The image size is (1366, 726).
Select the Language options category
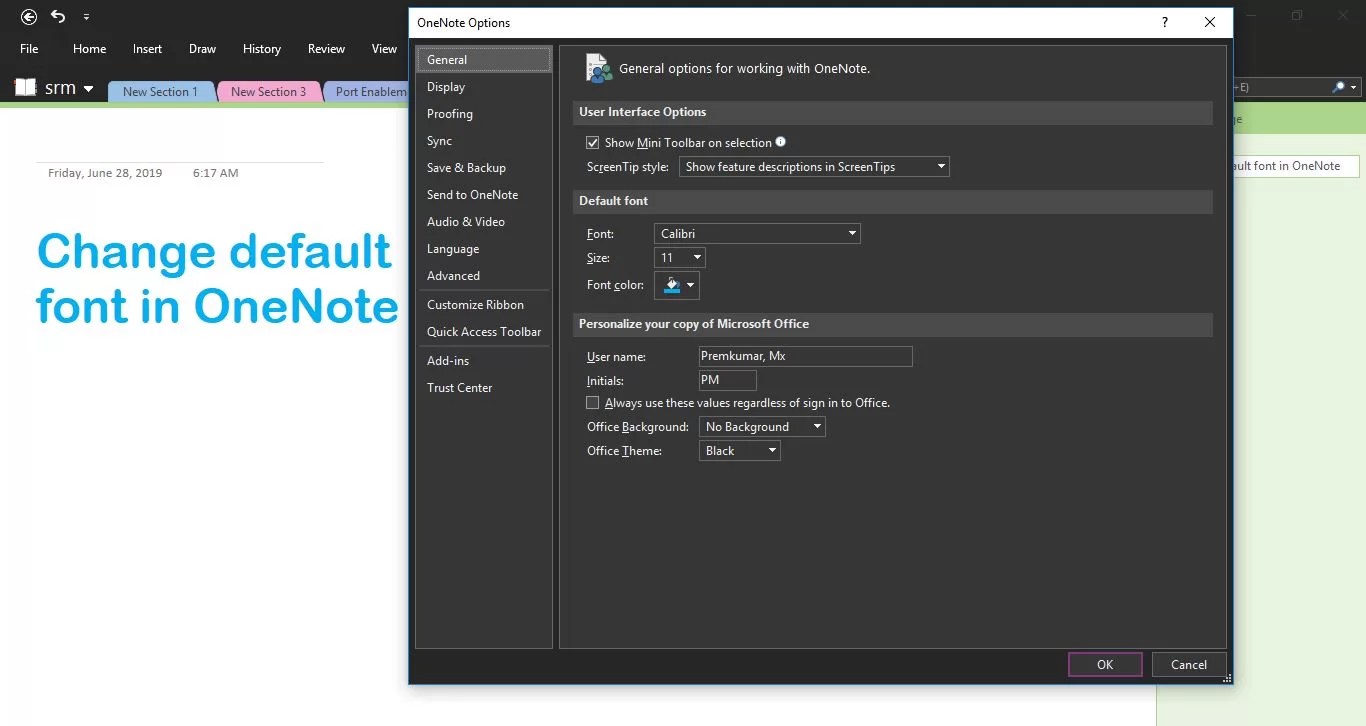pos(484,249)
